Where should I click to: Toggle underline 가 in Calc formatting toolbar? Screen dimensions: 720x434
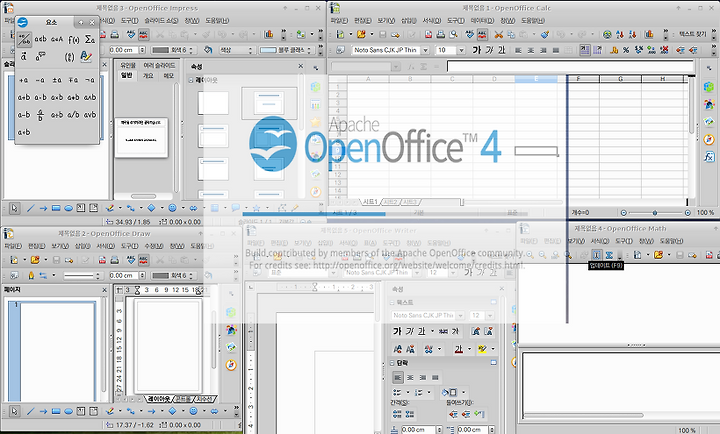point(501,50)
